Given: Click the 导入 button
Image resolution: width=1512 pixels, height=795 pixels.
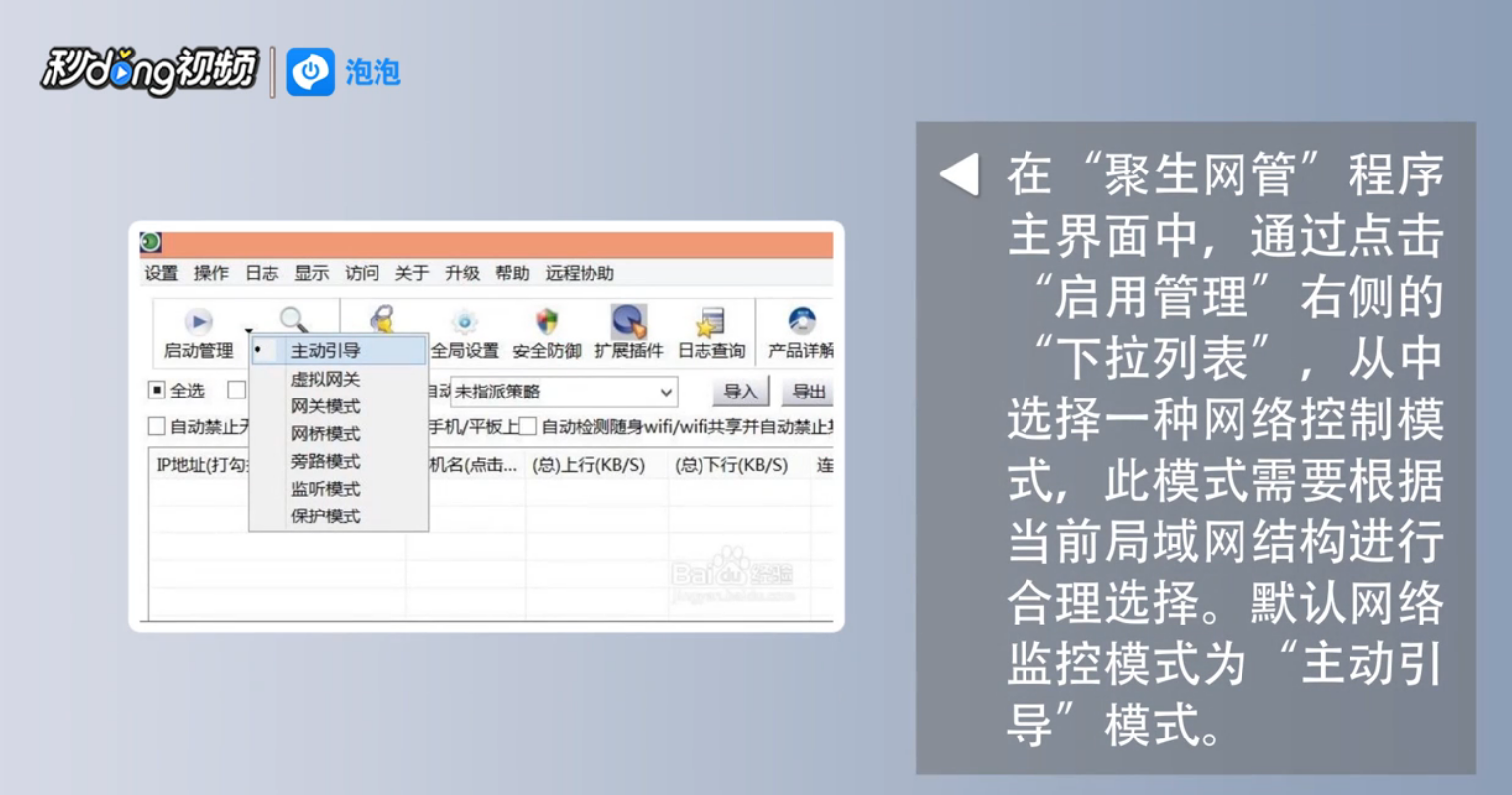Looking at the screenshot, I should 740,392.
